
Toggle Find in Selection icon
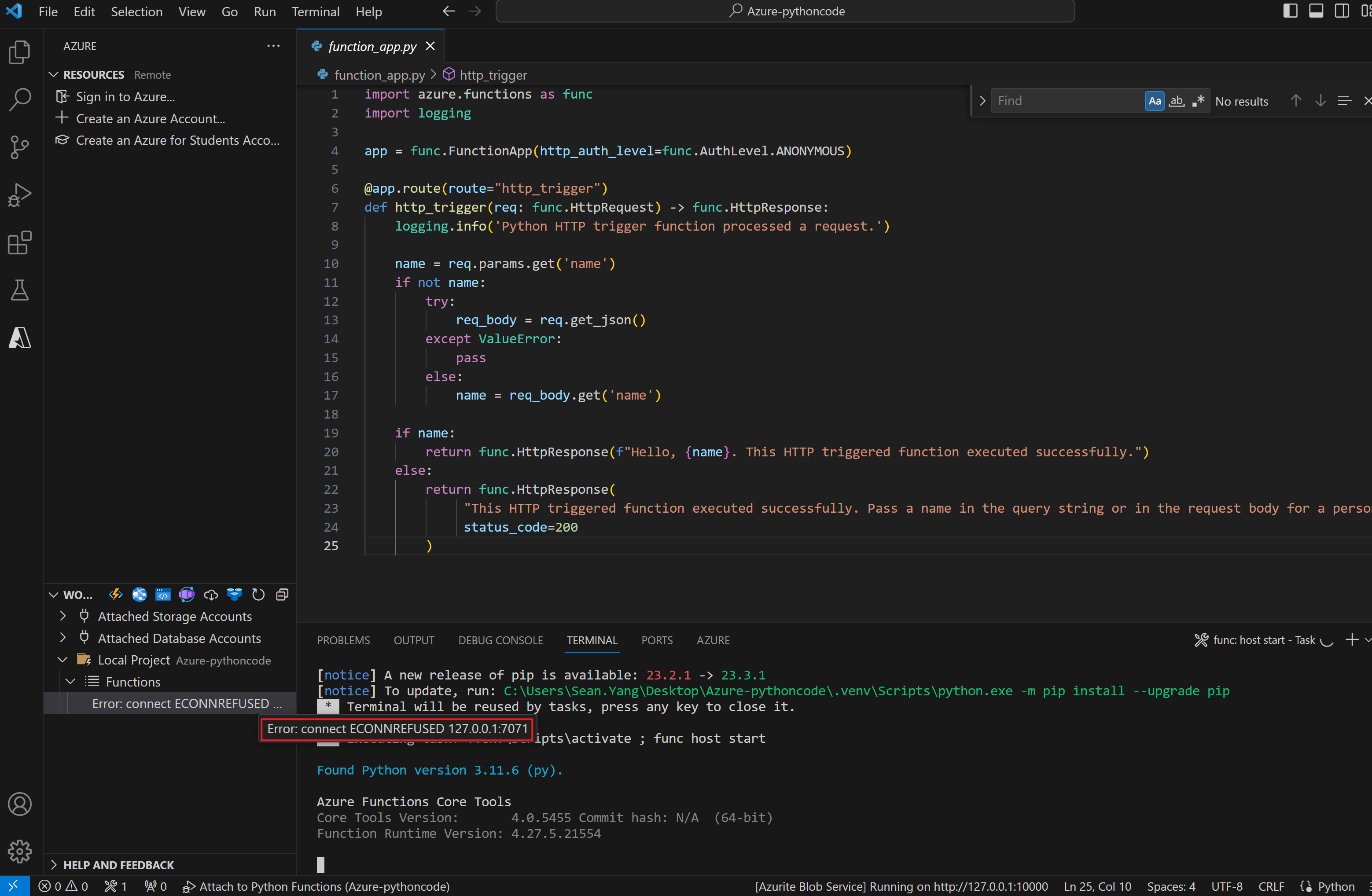[x=1344, y=101]
